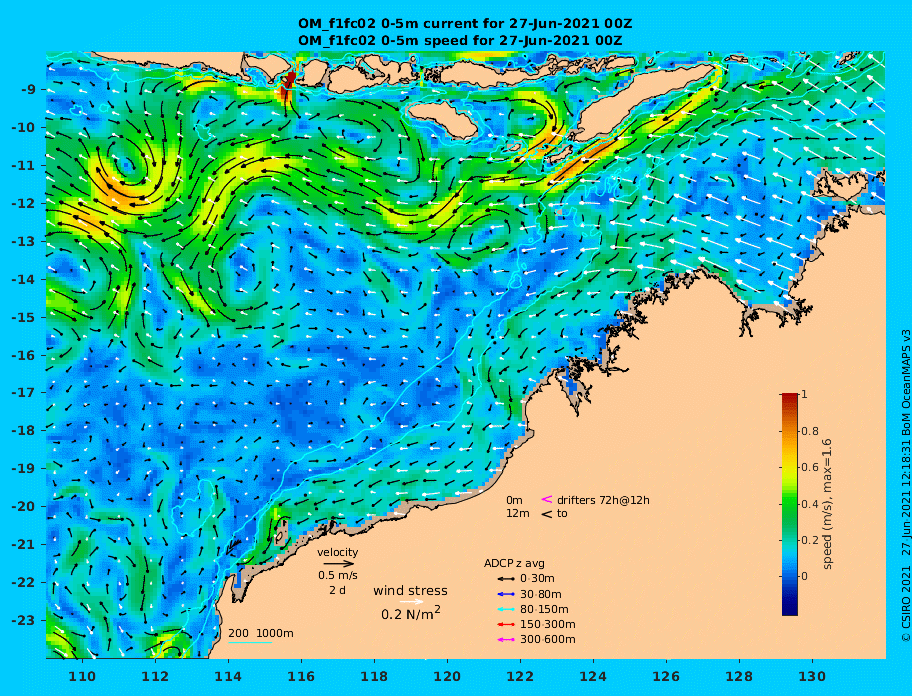Image resolution: width=912 pixels, height=696 pixels.
Task: Click the '2 d' legend text
Action: (337, 590)
